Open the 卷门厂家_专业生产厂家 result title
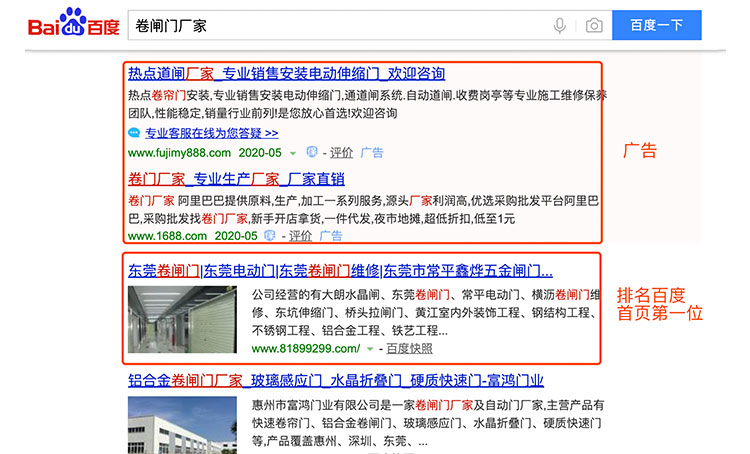Screen dimensions: 750x454 tap(236, 179)
